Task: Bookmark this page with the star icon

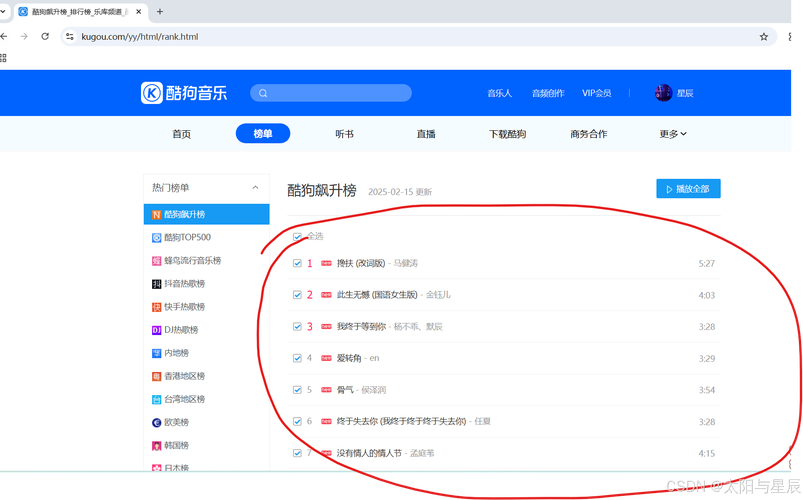Action: (764, 36)
